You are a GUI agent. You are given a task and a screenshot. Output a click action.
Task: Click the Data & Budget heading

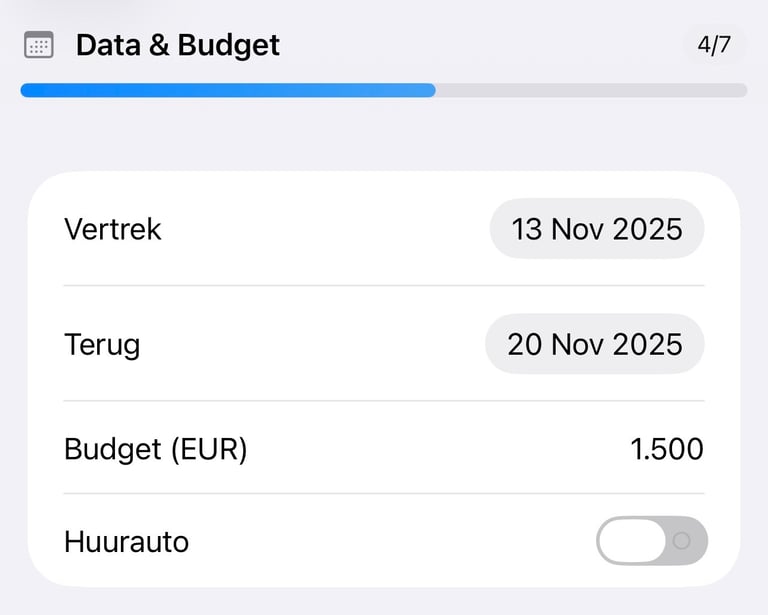point(178,45)
